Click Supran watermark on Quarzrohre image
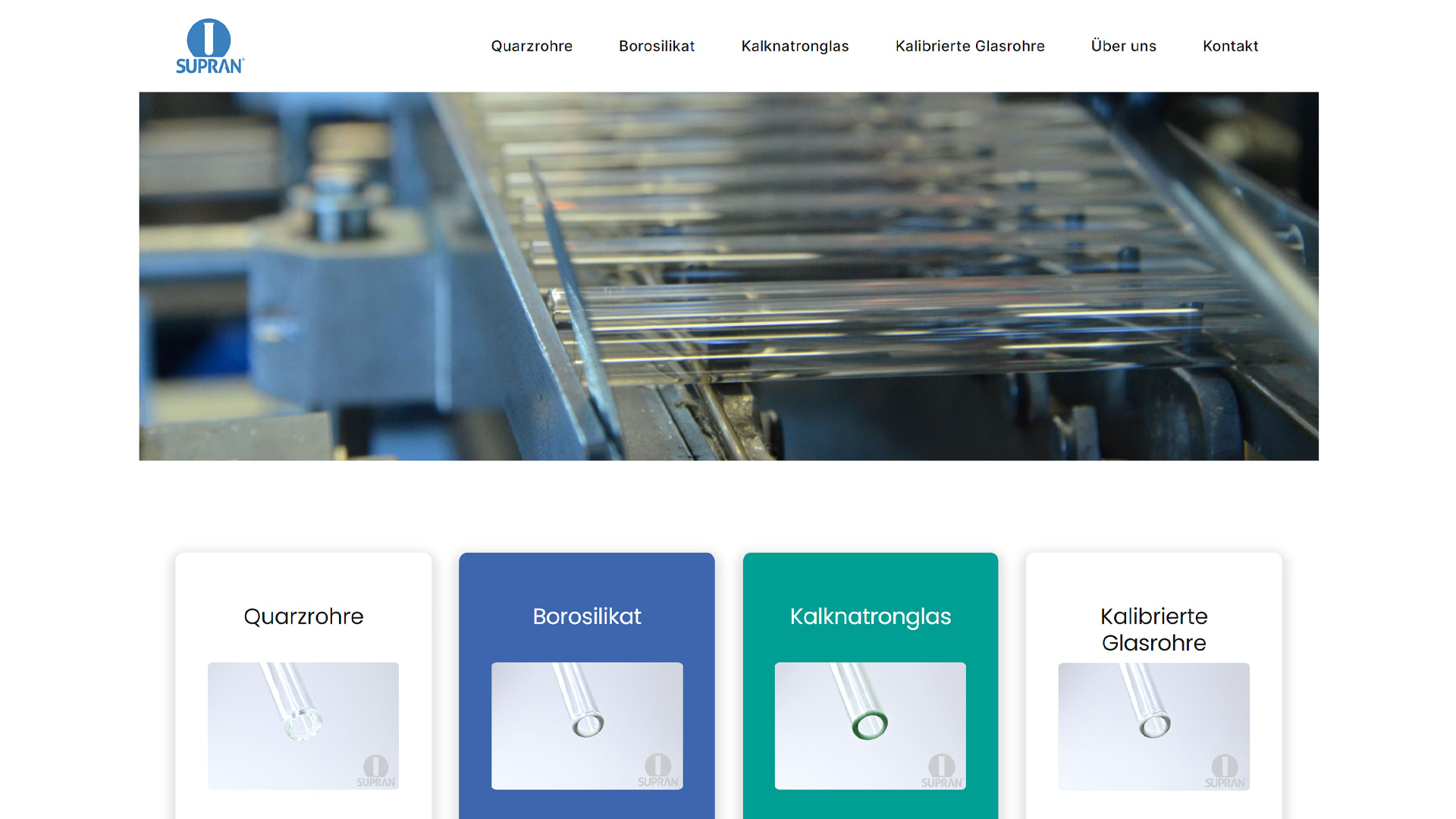 (x=376, y=772)
